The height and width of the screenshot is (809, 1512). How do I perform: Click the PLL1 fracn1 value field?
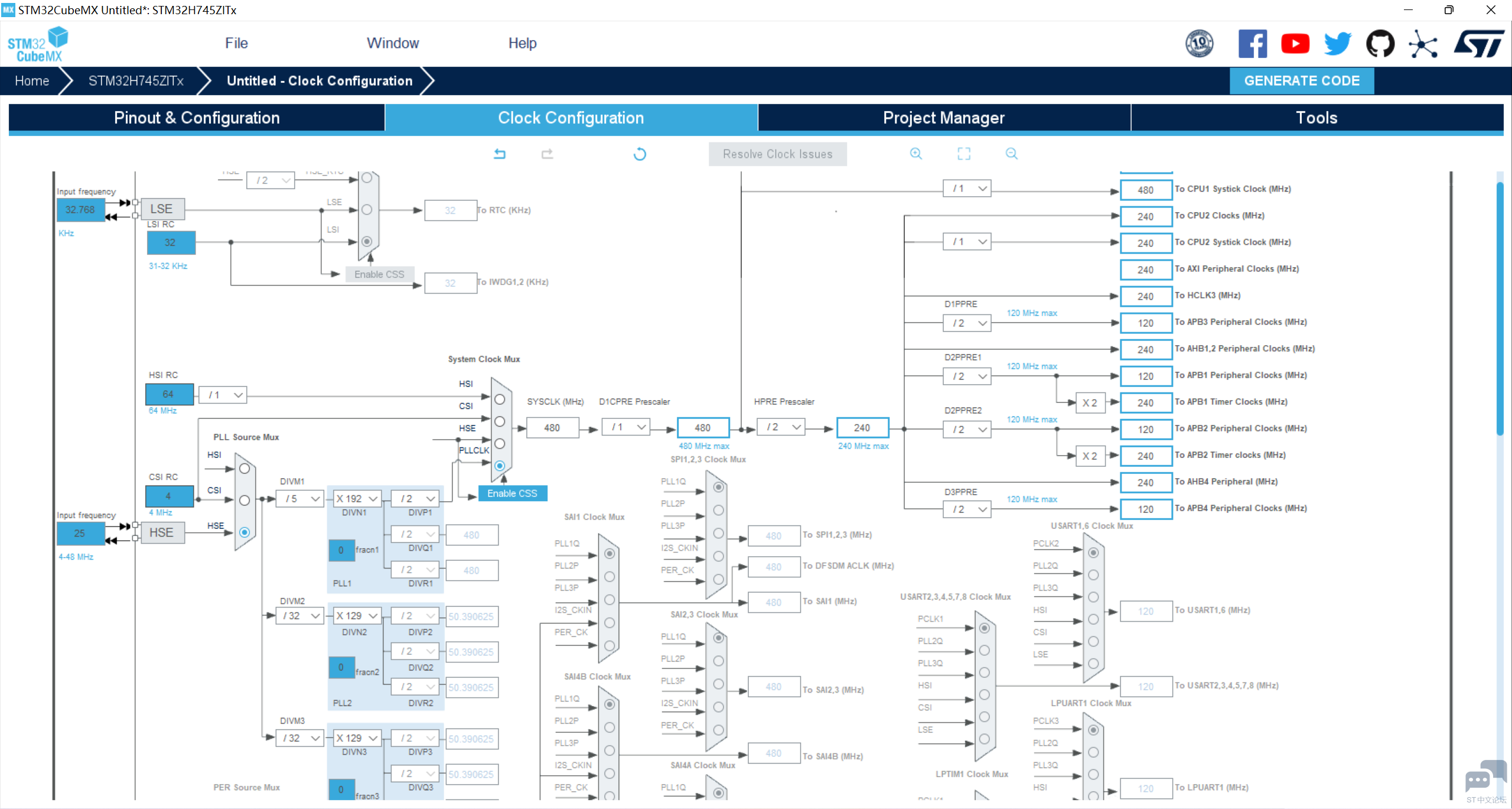click(341, 550)
